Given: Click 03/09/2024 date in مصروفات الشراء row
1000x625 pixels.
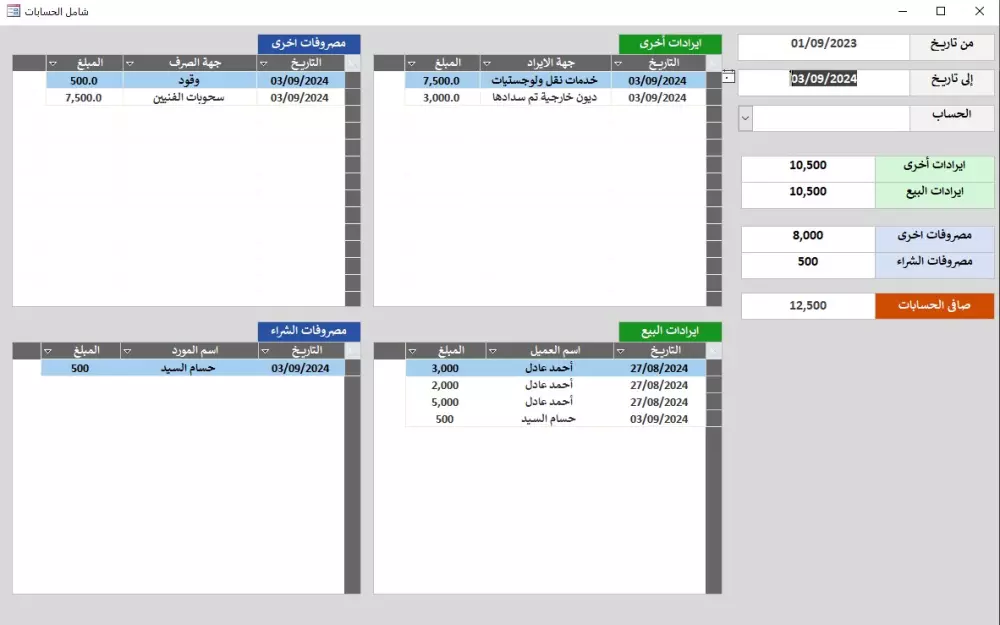Looking at the screenshot, I should coord(300,368).
